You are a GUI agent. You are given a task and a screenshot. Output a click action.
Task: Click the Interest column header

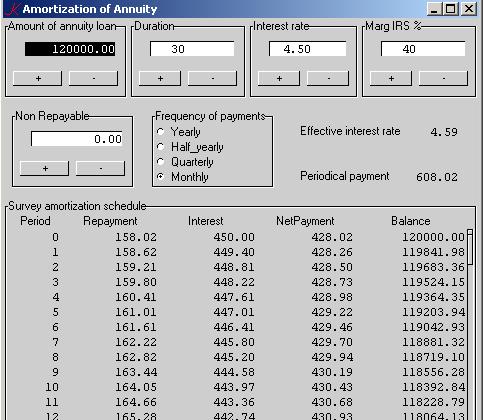click(x=206, y=221)
